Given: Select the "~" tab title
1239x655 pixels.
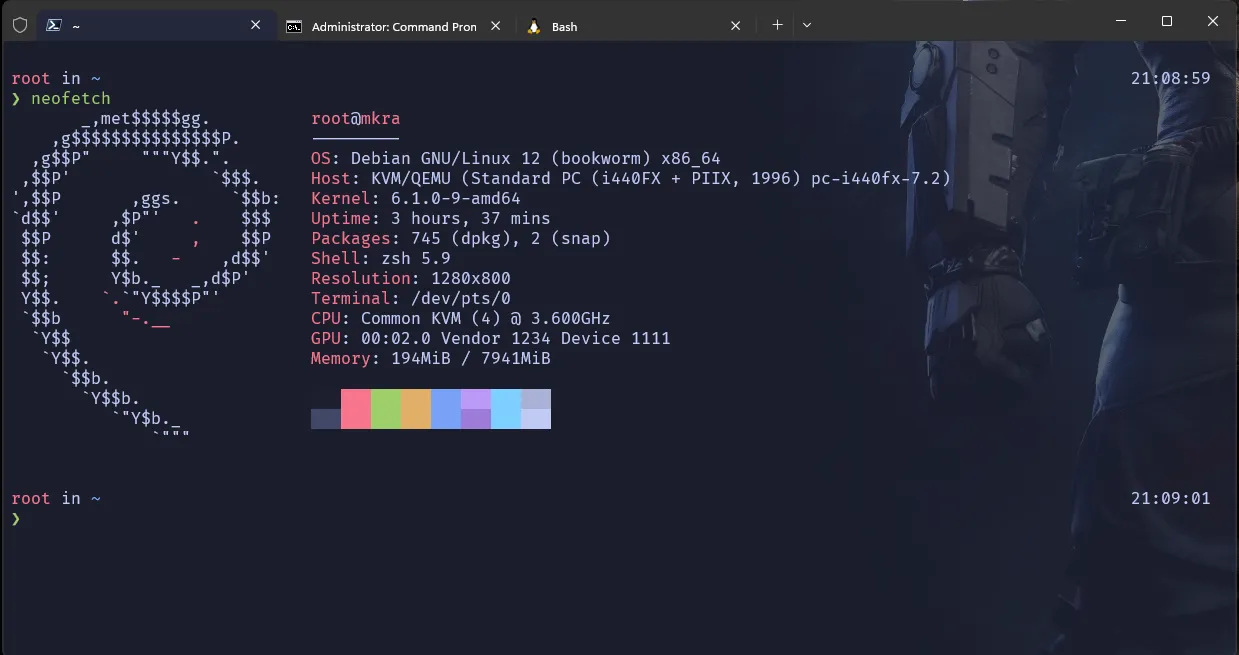Looking at the screenshot, I should (x=76, y=27).
